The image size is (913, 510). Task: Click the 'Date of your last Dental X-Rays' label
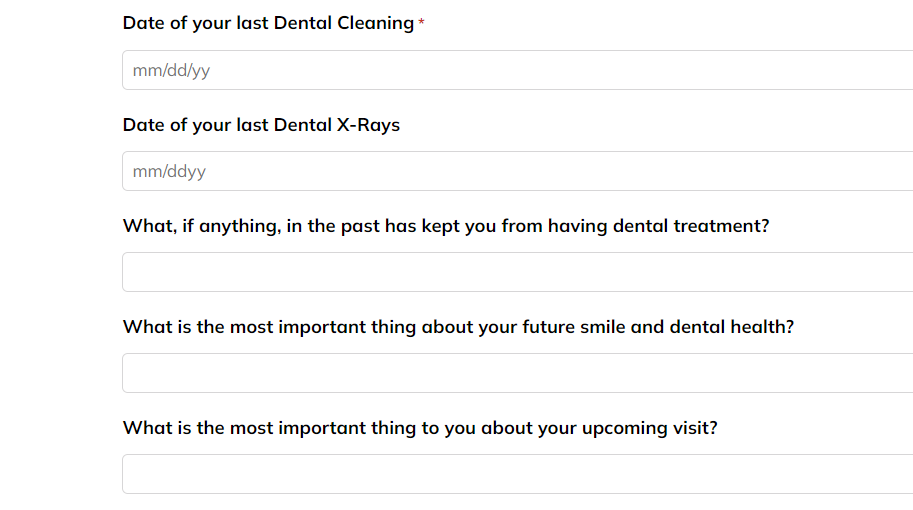(x=261, y=125)
